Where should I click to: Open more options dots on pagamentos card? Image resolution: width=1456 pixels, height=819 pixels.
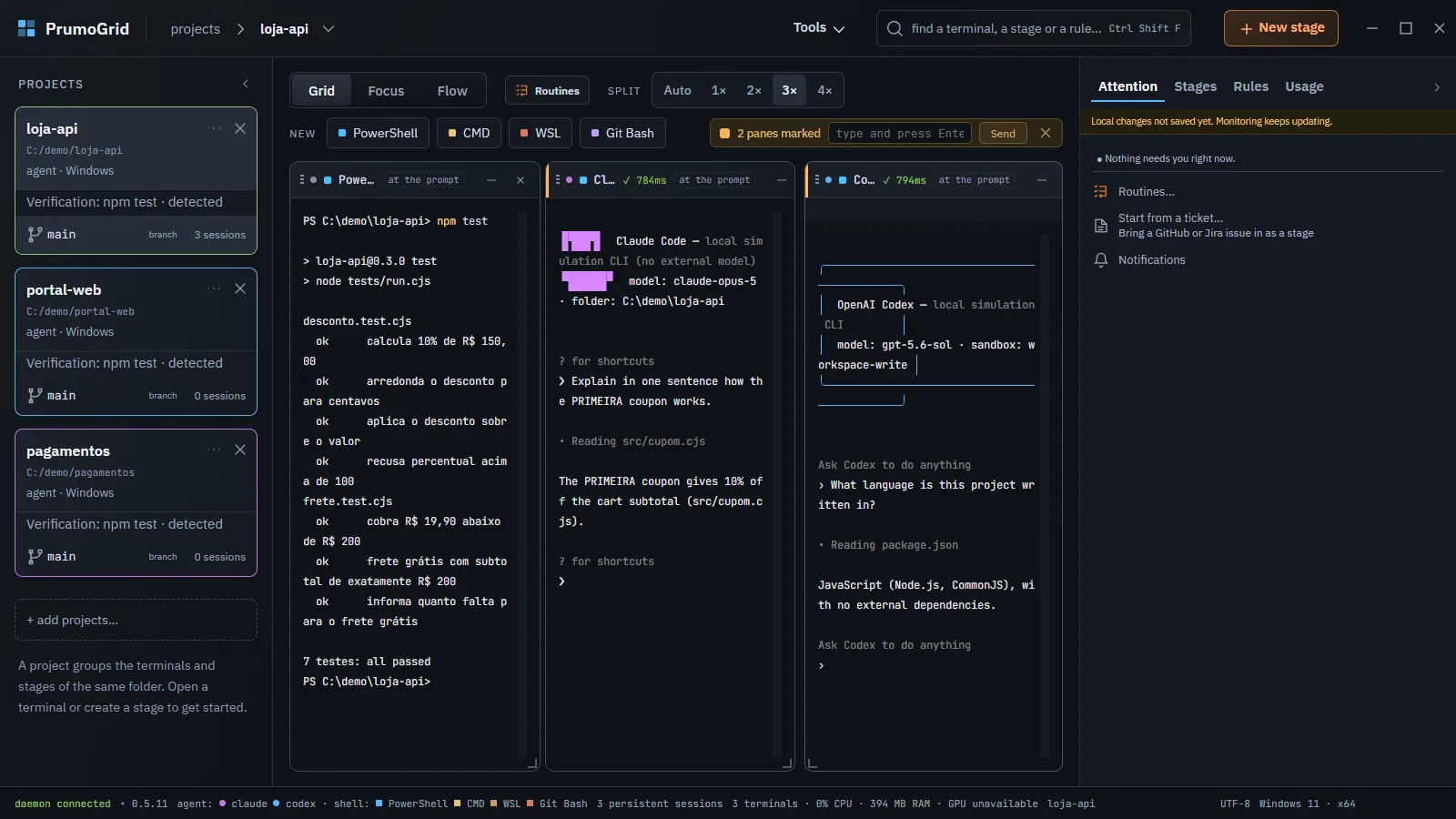point(214,450)
